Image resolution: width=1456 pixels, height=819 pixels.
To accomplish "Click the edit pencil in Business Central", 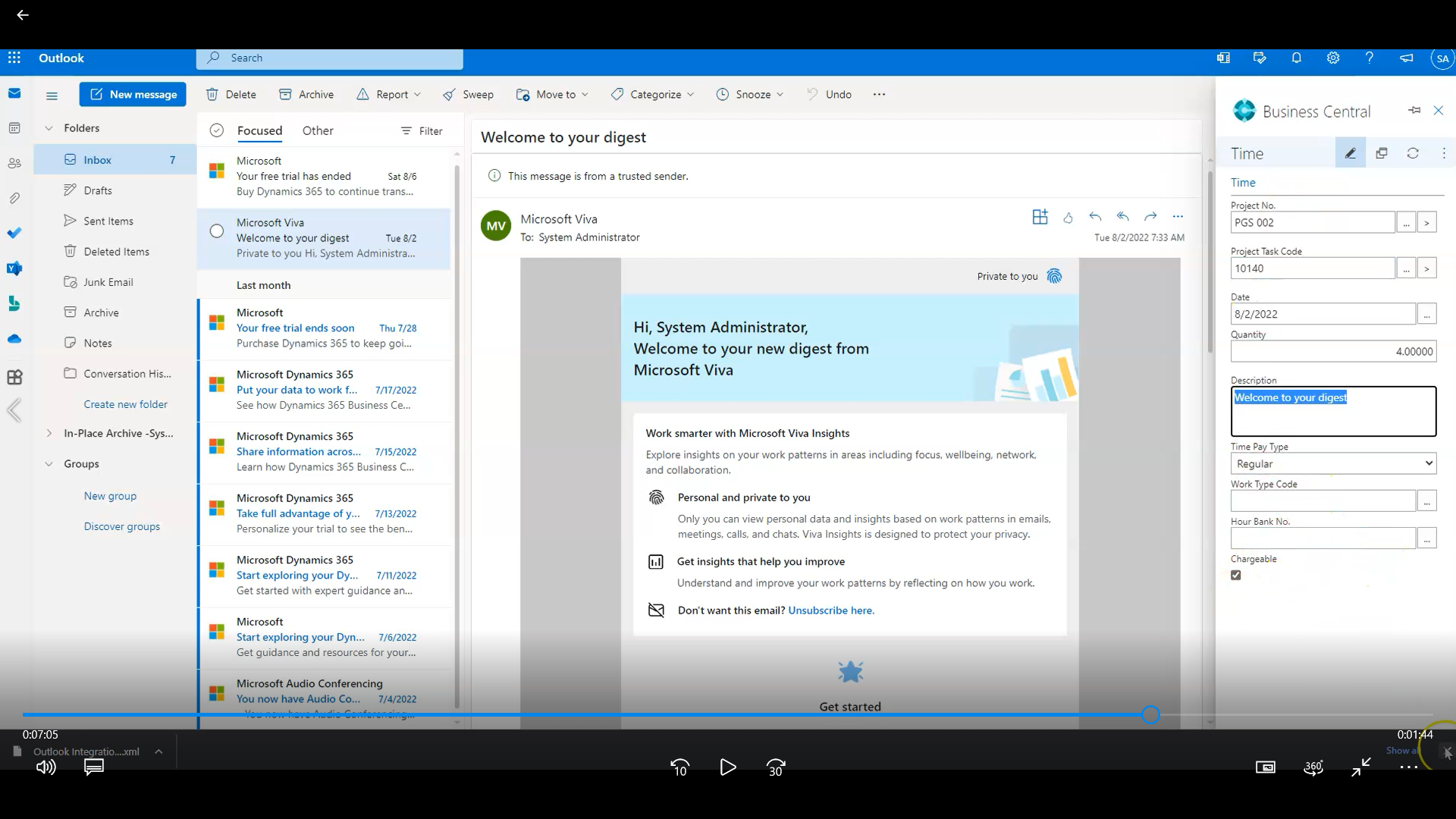I will click(x=1350, y=153).
